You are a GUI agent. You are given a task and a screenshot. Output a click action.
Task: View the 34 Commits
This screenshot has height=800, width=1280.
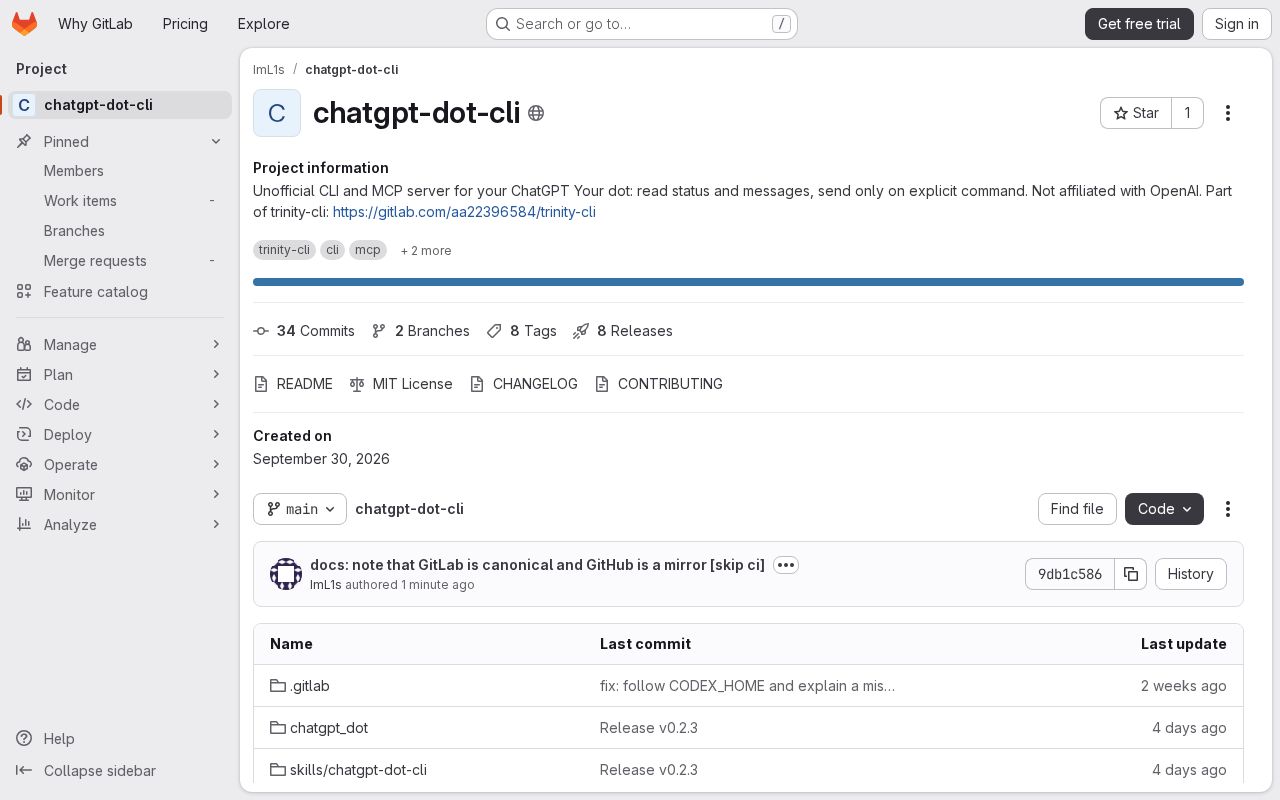pos(304,331)
